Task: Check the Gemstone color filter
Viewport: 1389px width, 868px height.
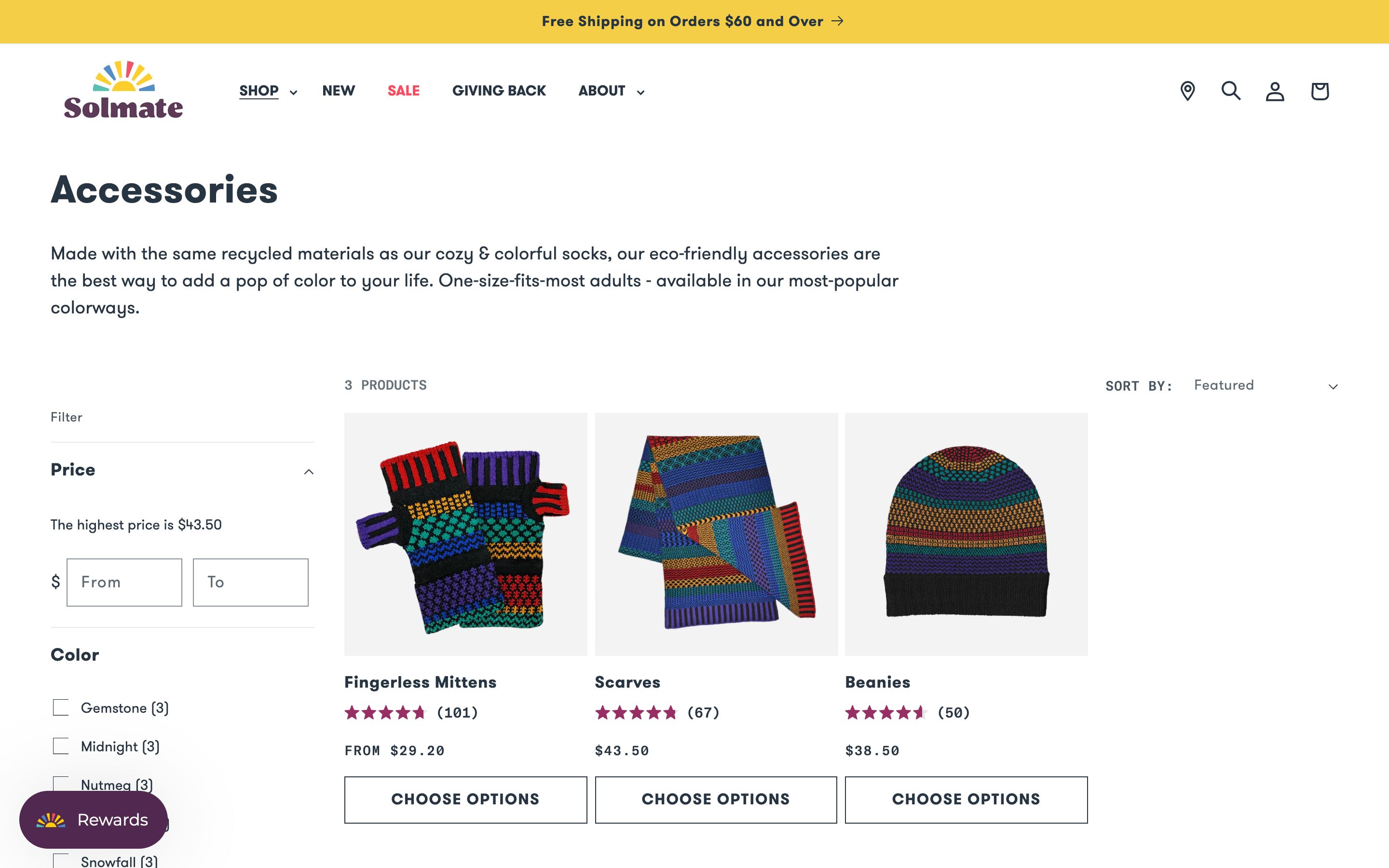Action: (x=60, y=708)
